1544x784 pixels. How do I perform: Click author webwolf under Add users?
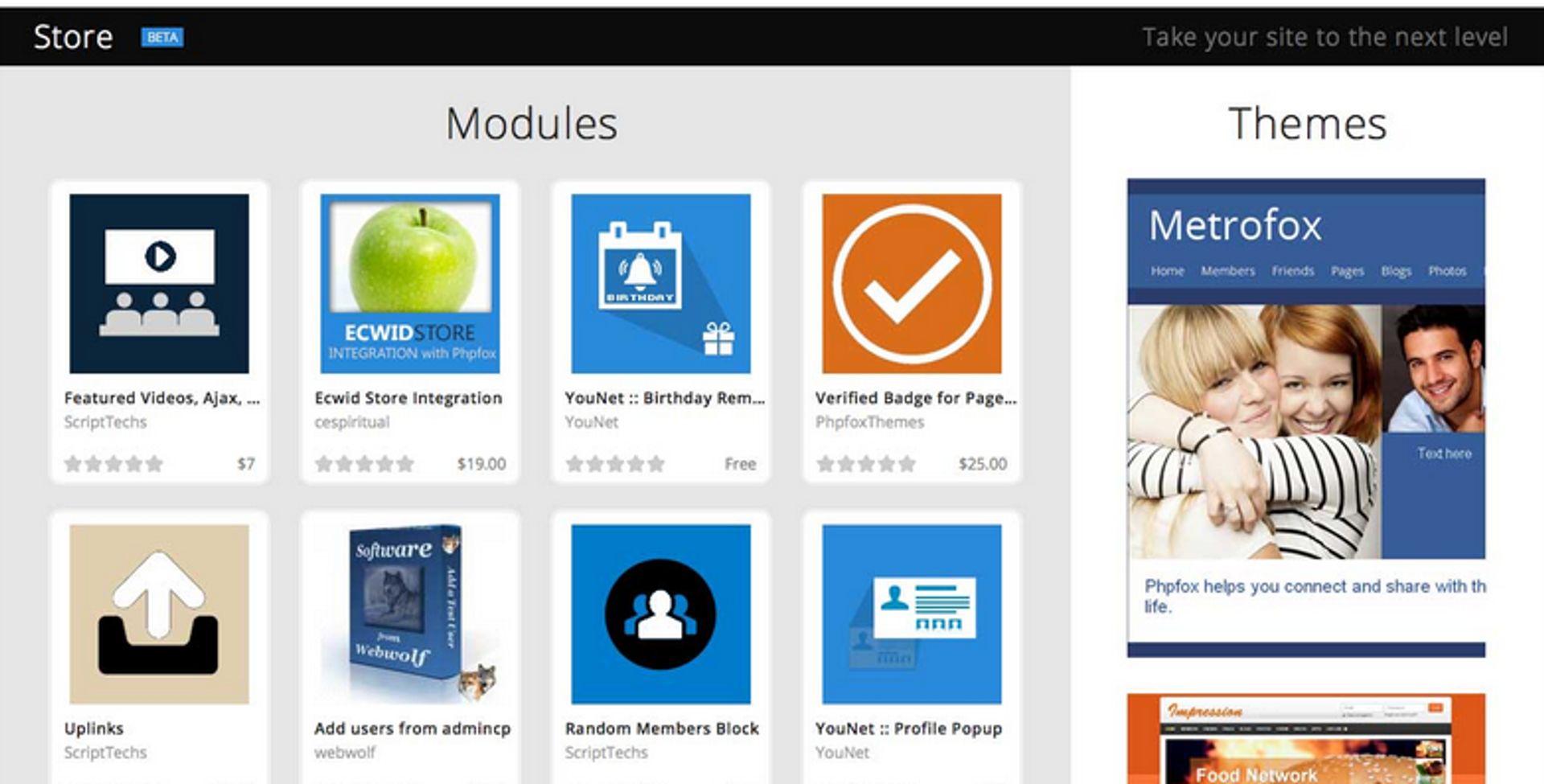pyautogui.click(x=345, y=753)
